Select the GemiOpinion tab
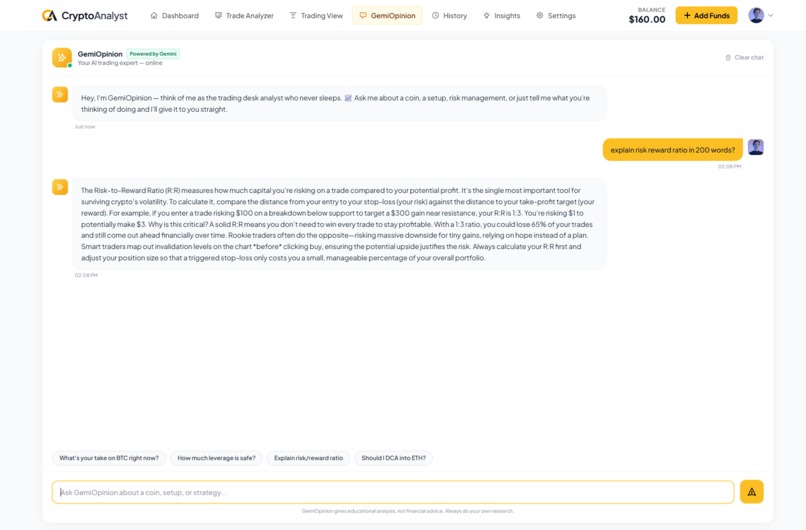The width and height of the screenshot is (806, 530). [387, 15]
